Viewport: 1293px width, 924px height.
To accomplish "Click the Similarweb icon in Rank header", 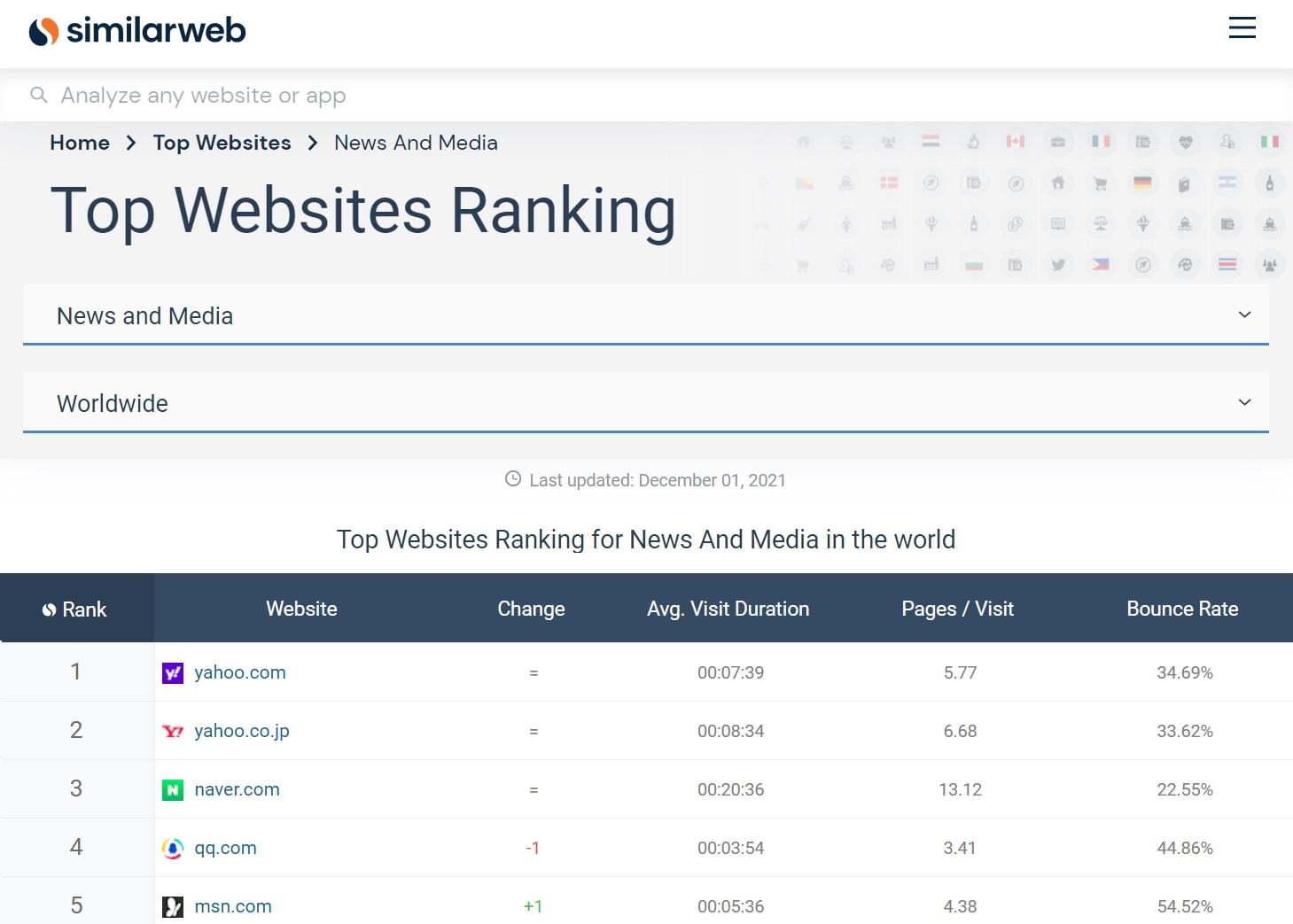I will pyautogui.click(x=50, y=610).
